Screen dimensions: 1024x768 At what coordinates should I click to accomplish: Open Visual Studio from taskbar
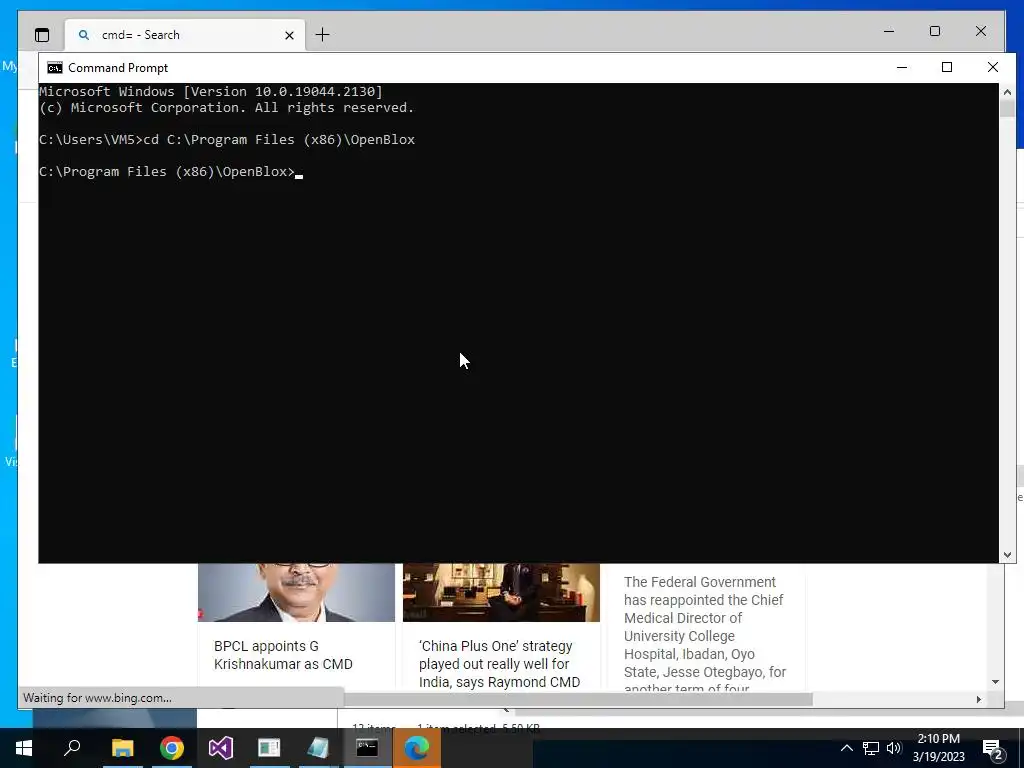point(221,748)
